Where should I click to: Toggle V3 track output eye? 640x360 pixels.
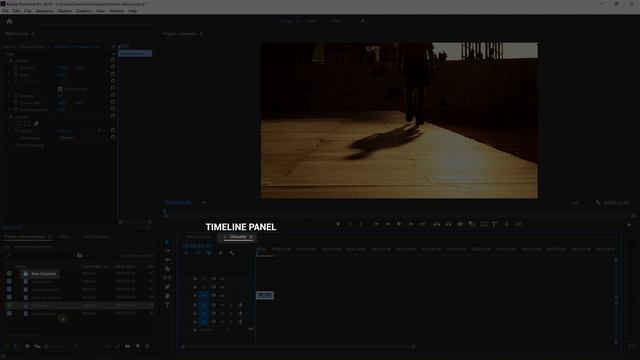click(222, 279)
